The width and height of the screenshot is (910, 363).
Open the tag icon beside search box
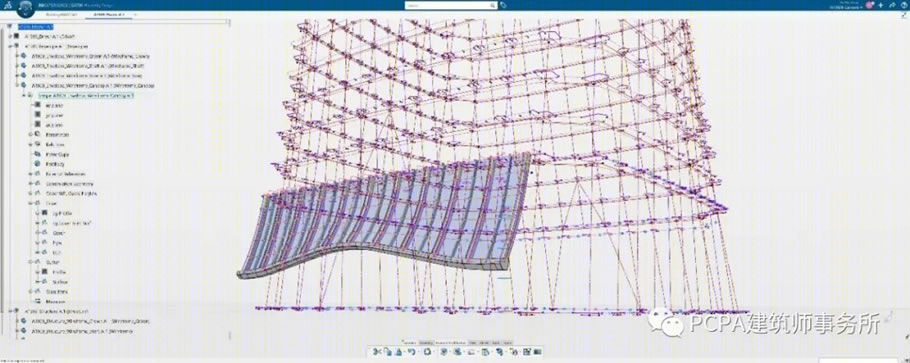pyautogui.click(x=504, y=5)
